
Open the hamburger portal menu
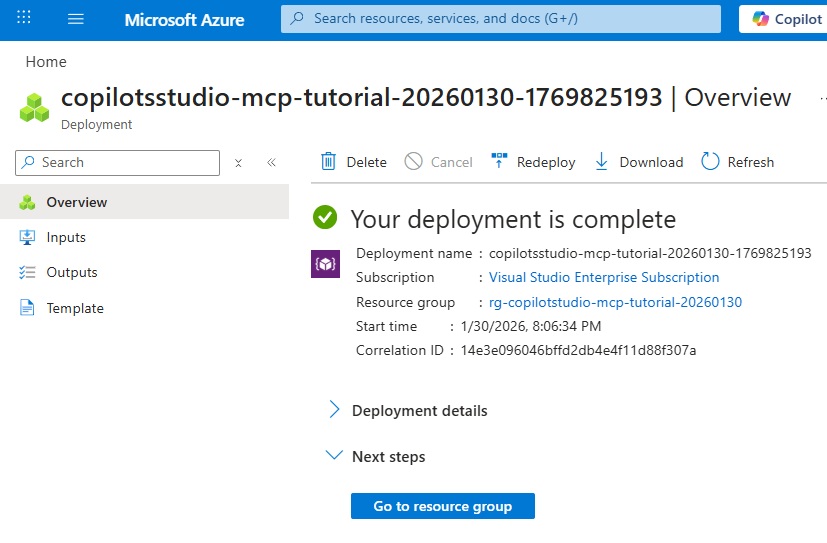pos(76,20)
